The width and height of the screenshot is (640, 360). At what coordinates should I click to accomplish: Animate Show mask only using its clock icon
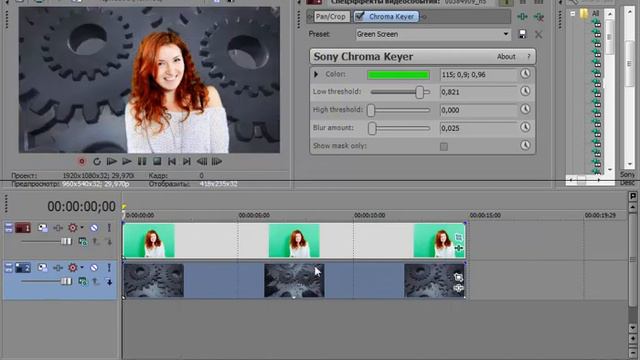point(525,145)
